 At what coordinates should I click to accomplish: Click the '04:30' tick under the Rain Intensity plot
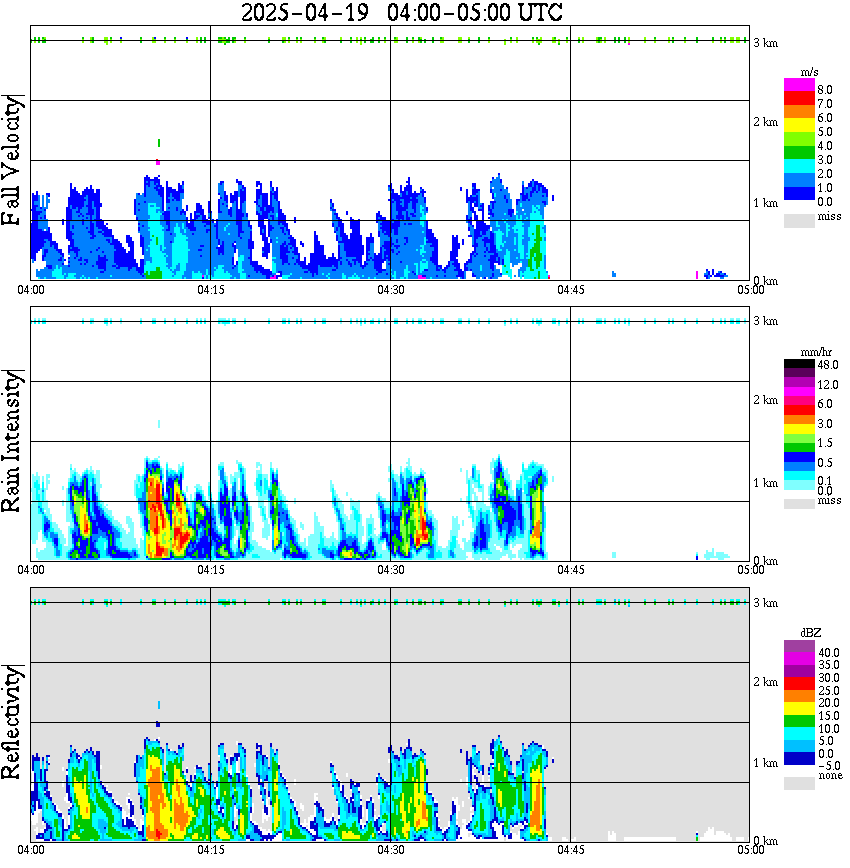point(391,570)
